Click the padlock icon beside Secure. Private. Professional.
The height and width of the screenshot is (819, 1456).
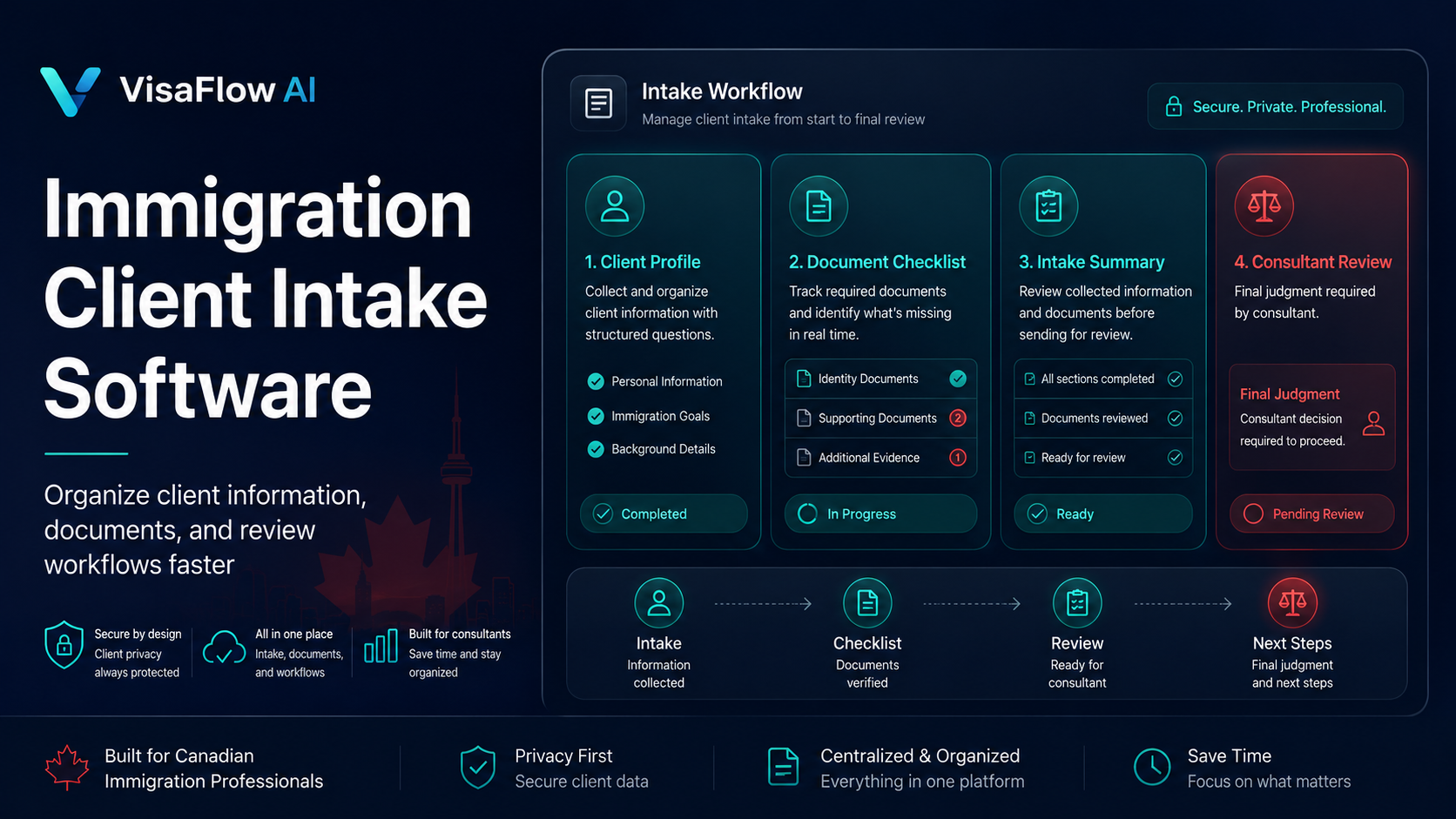click(x=1174, y=107)
